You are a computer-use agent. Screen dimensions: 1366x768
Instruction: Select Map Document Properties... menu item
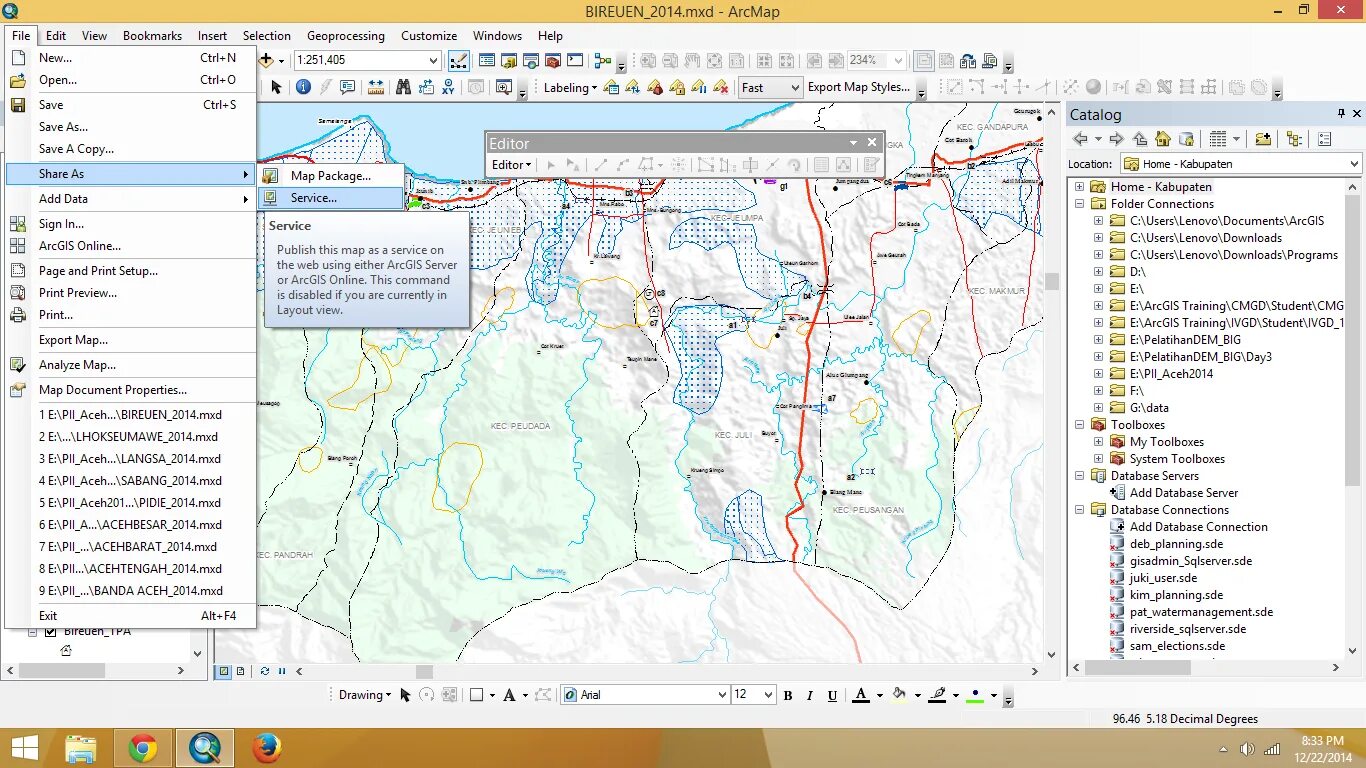[x=131, y=390]
